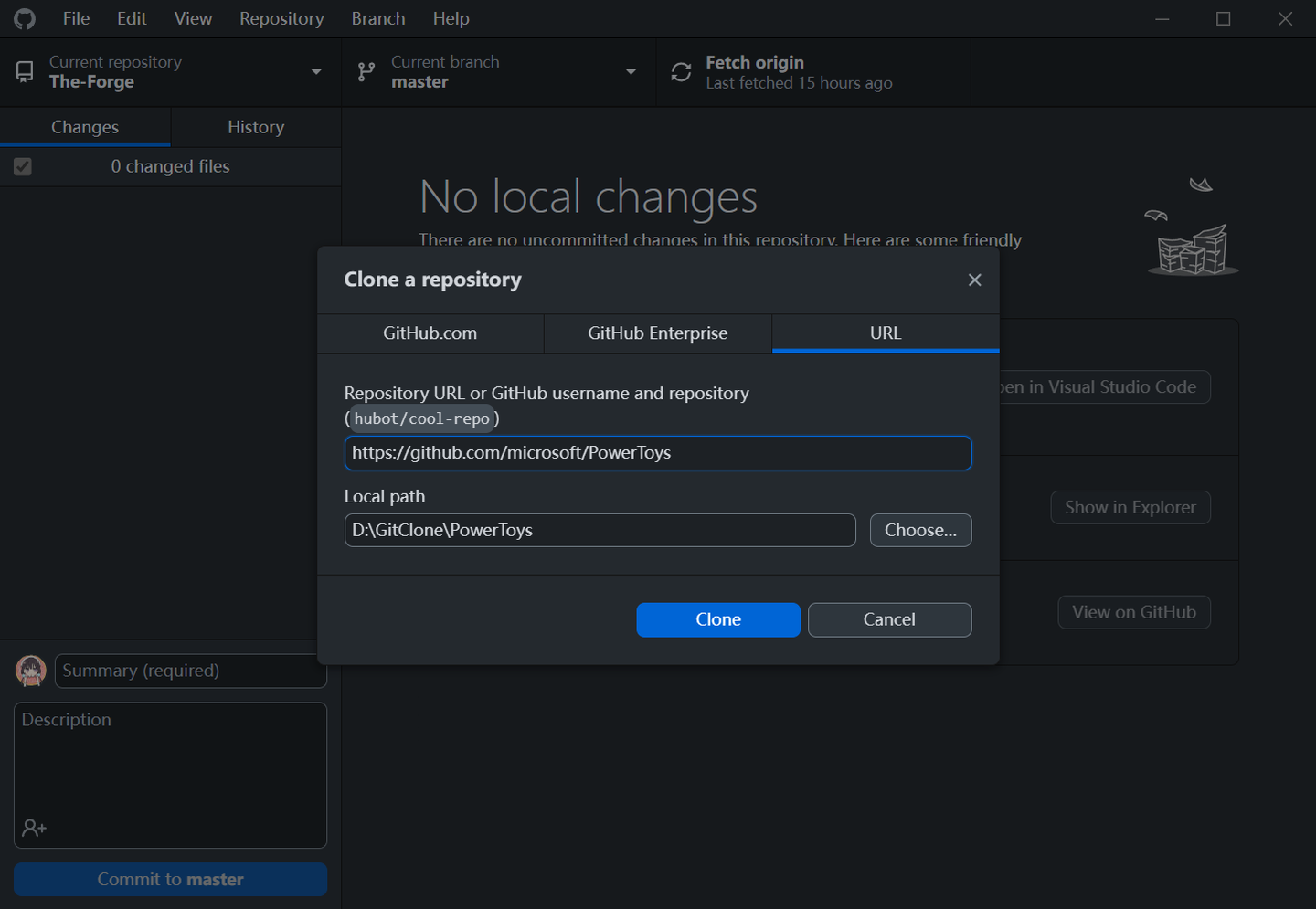Focus the Repository URL input field

pyautogui.click(x=658, y=453)
